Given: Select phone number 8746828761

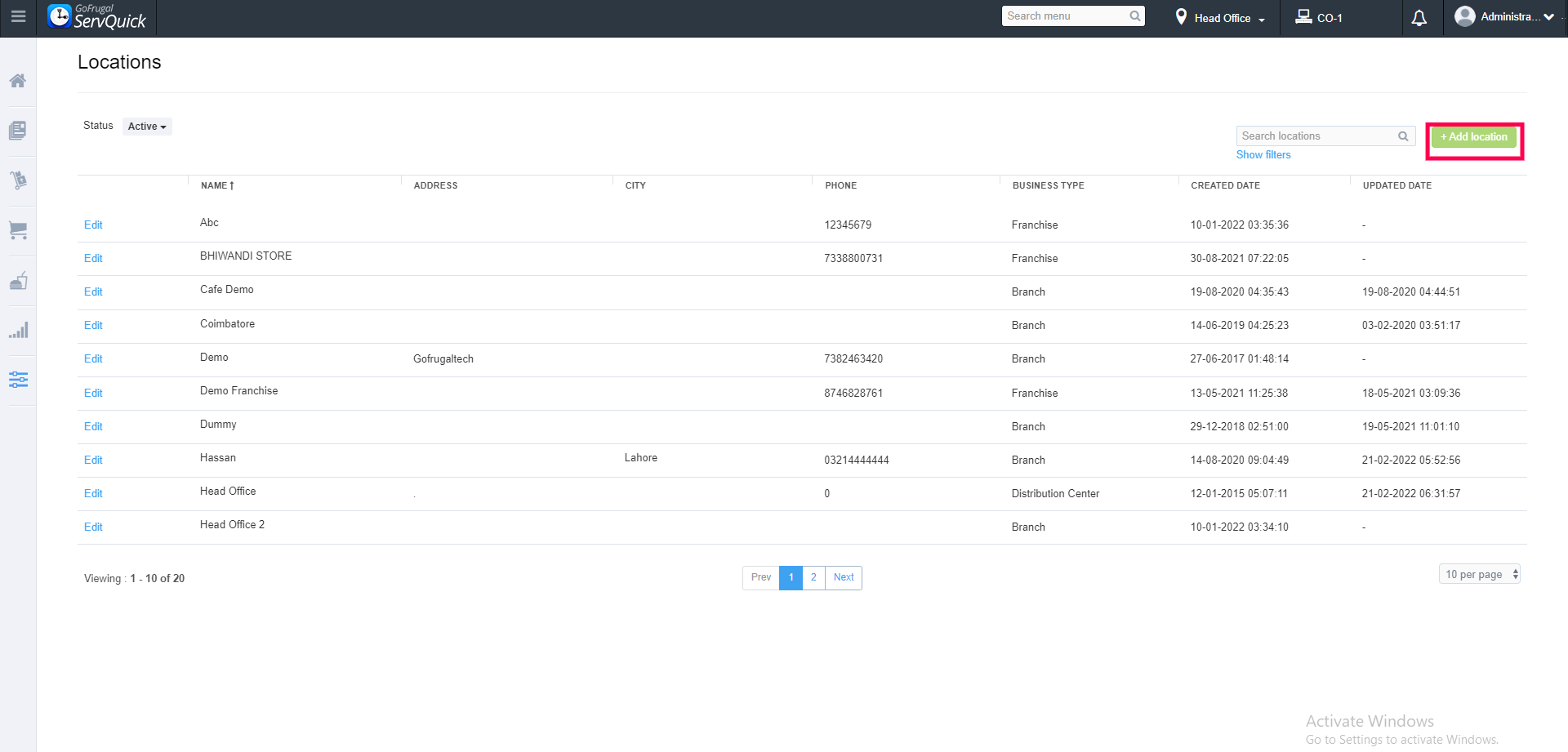Looking at the screenshot, I should (853, 394).
